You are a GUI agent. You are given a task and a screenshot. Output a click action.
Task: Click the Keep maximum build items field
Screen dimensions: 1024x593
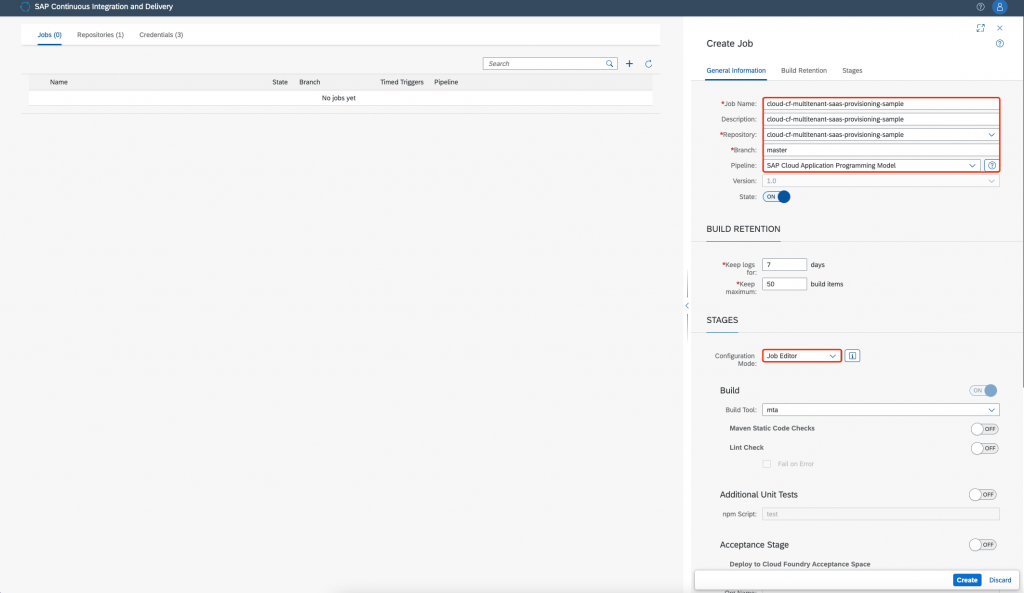784,284
